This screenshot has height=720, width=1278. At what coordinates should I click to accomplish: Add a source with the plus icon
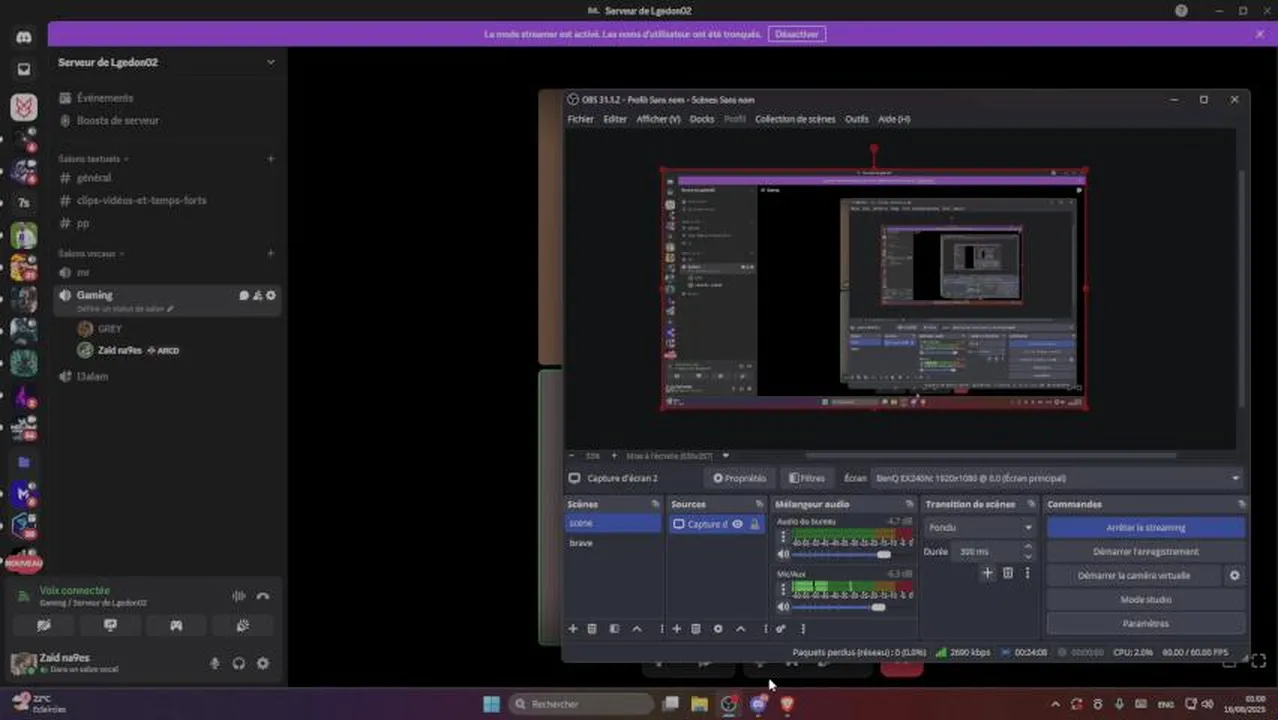[x=677, y=629]
